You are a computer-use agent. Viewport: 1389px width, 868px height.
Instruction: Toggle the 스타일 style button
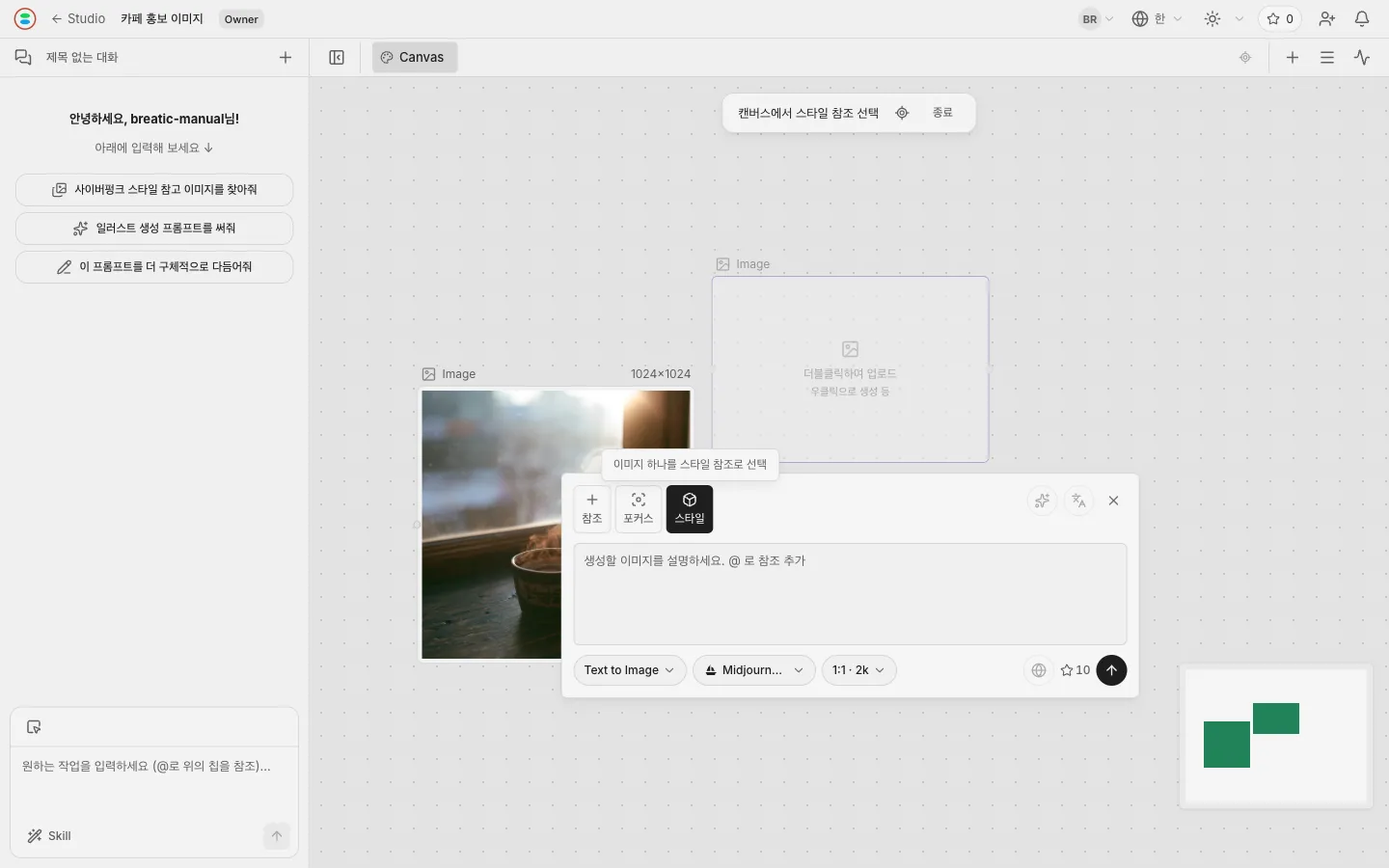(690, 508)
